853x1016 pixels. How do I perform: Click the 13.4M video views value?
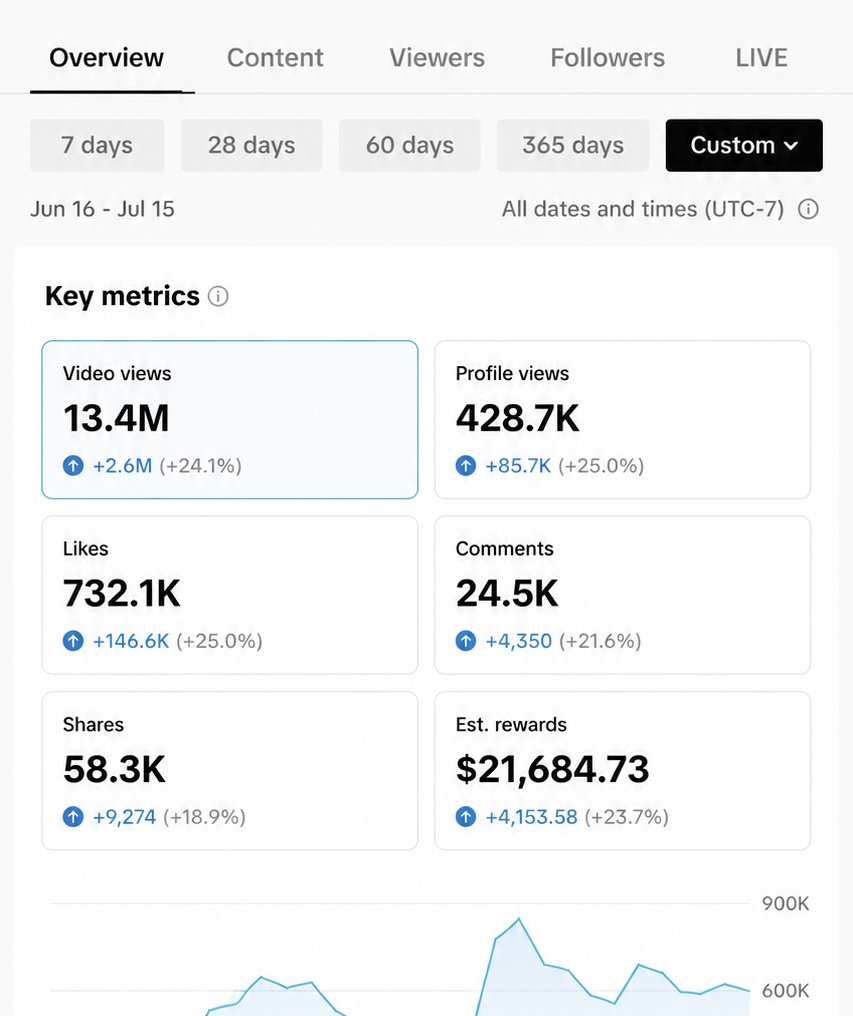coord(116,418)
